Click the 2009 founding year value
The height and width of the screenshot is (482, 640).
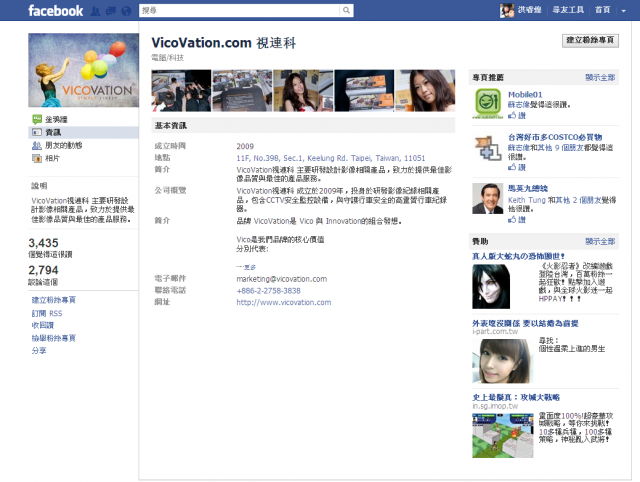click(x=245, y=146)
